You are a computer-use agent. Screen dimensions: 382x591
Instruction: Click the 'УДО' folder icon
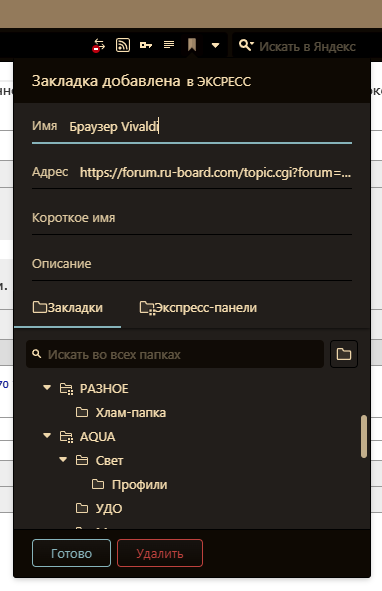point(82,508)
